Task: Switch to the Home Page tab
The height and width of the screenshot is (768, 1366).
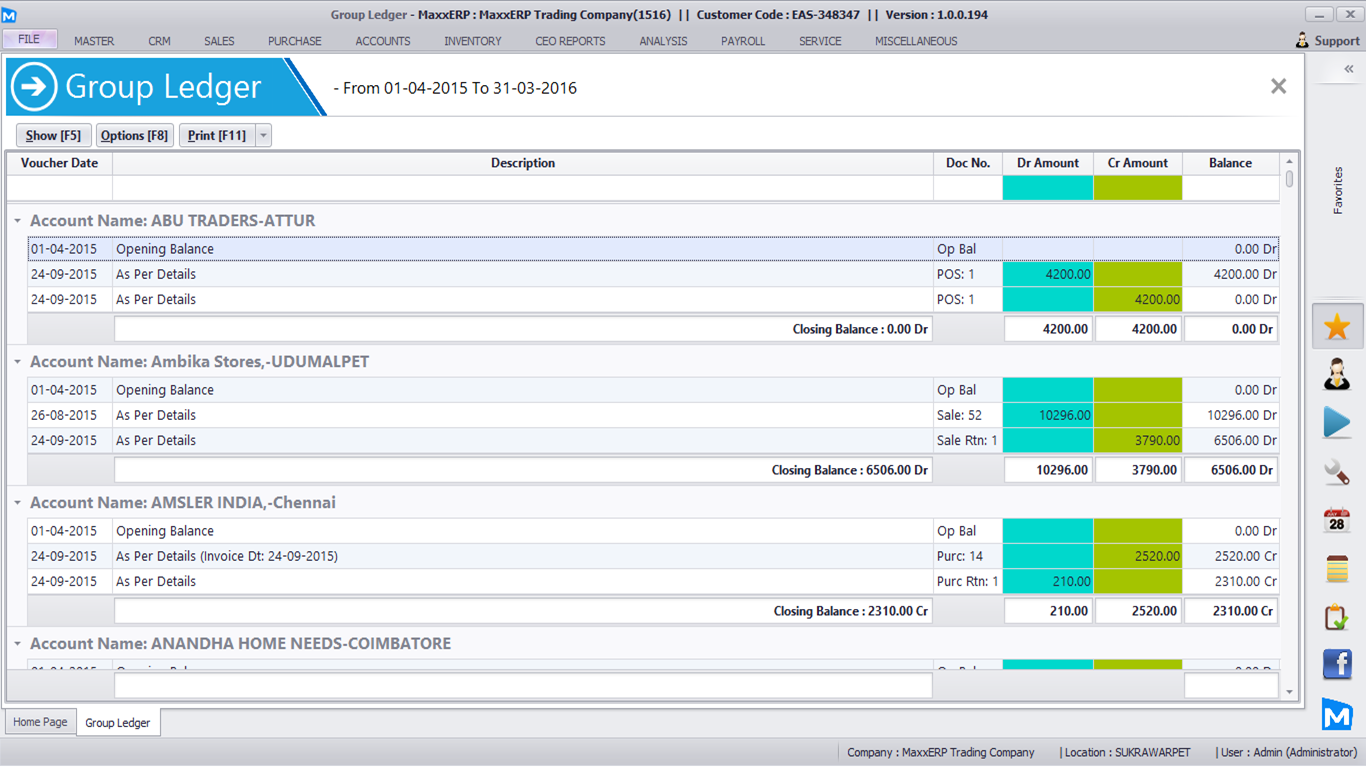Action: tap(41, 722)
